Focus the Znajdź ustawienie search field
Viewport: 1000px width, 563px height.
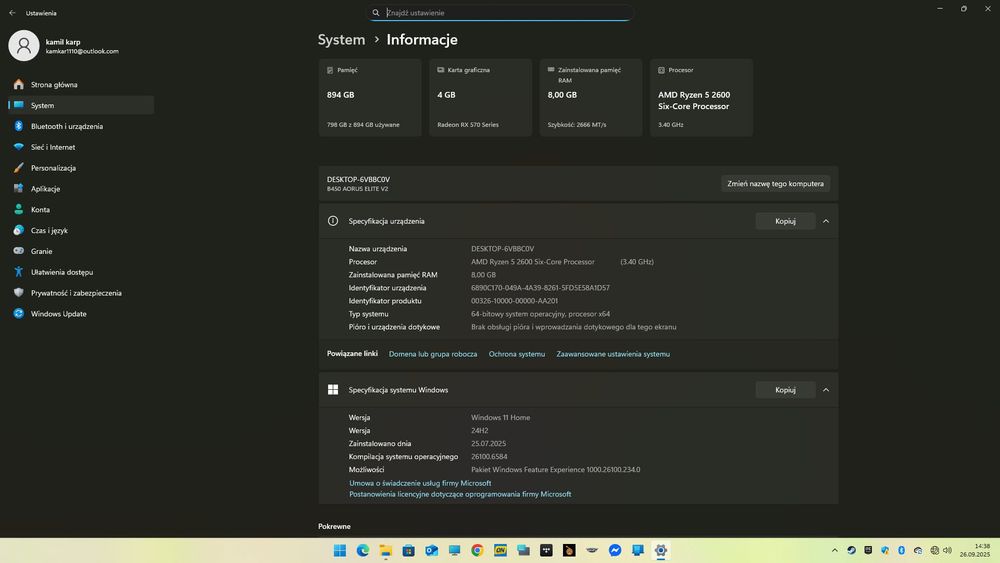click(x=499, y=13)
